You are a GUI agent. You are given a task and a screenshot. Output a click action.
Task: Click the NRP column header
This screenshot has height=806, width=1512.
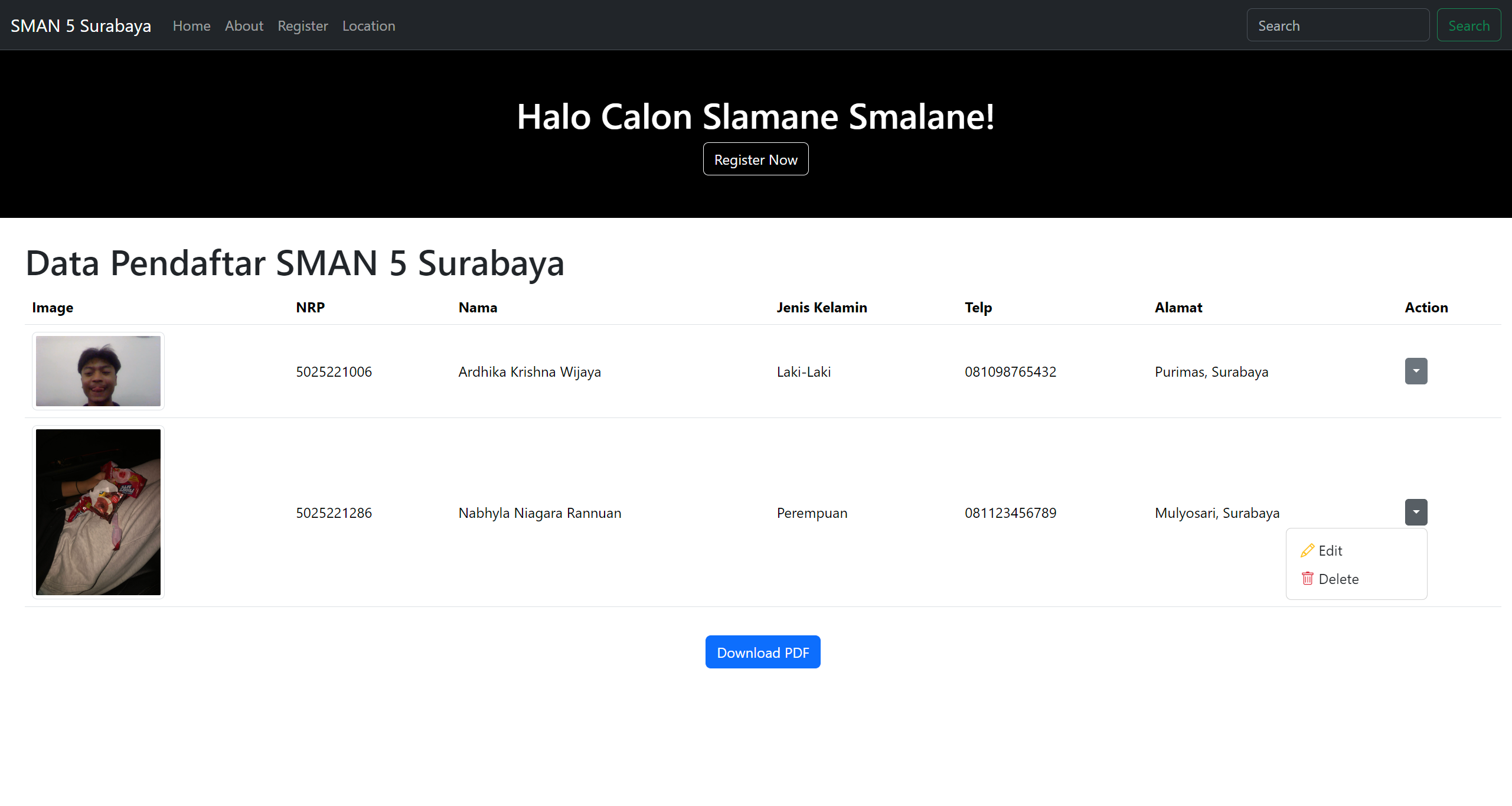tap(310, 307)
